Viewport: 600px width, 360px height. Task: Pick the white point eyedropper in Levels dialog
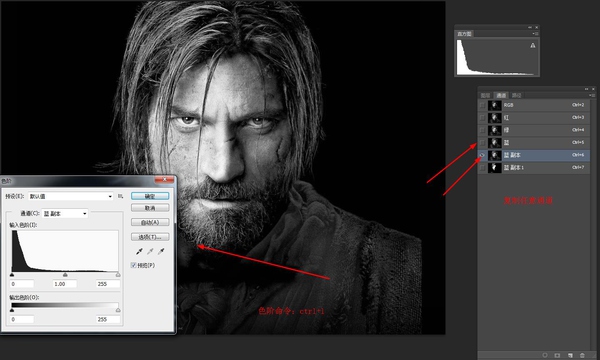[161, 251]
